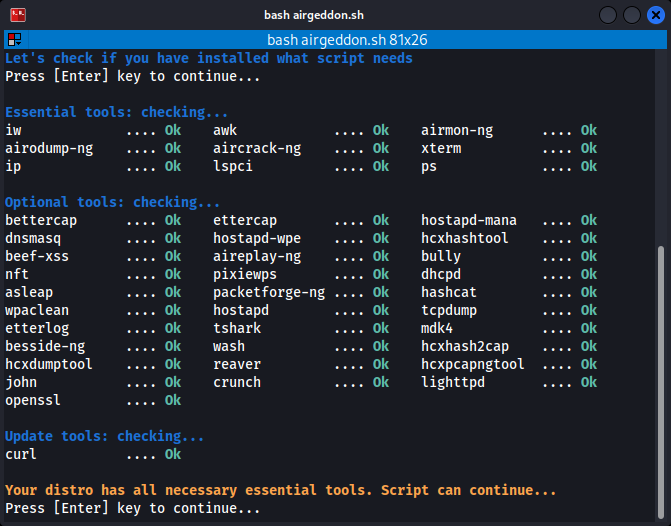The image size is (671, 526).
Task: Click the 'etterlog' tool name
Action: click(37, 328)
